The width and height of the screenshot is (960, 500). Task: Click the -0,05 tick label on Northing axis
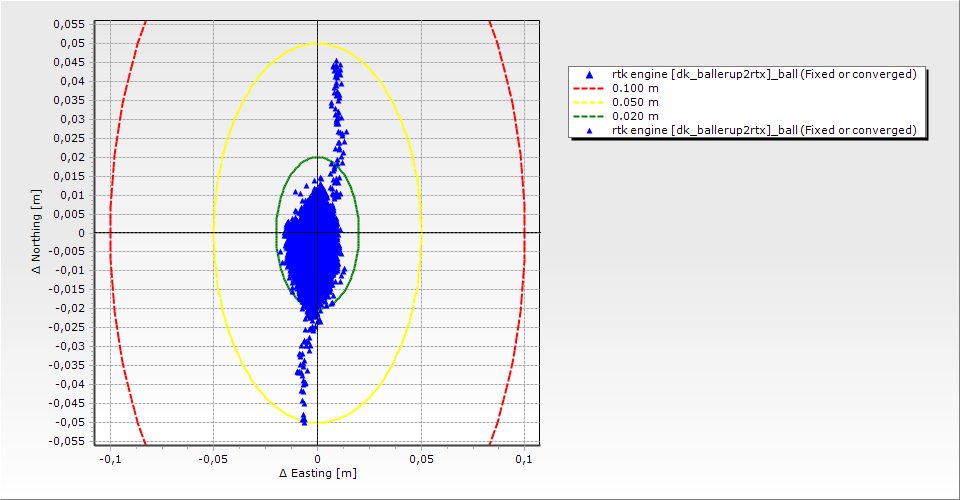click(70, 422)
